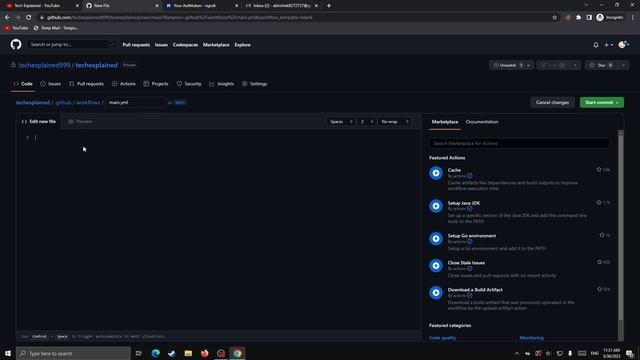The height and width of the screenshot is (360, 640).
Task: Expand the Fork dropdown arrow
Action: point(575,65)
